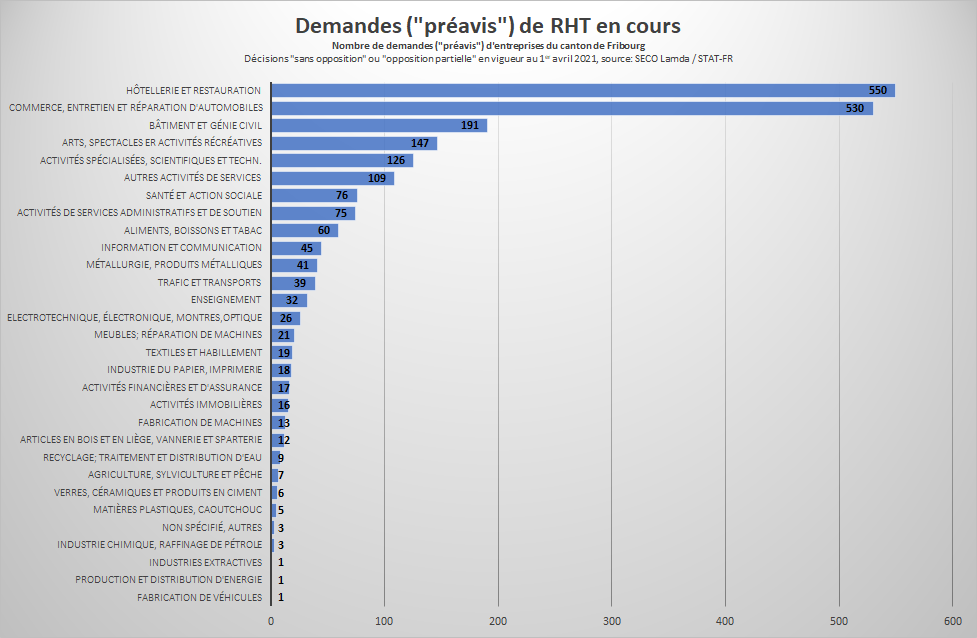The width and height of the screenshot is (977, 638).
Task: Select the Hôtellerie et Restauration bar
Action: point(582,90)
